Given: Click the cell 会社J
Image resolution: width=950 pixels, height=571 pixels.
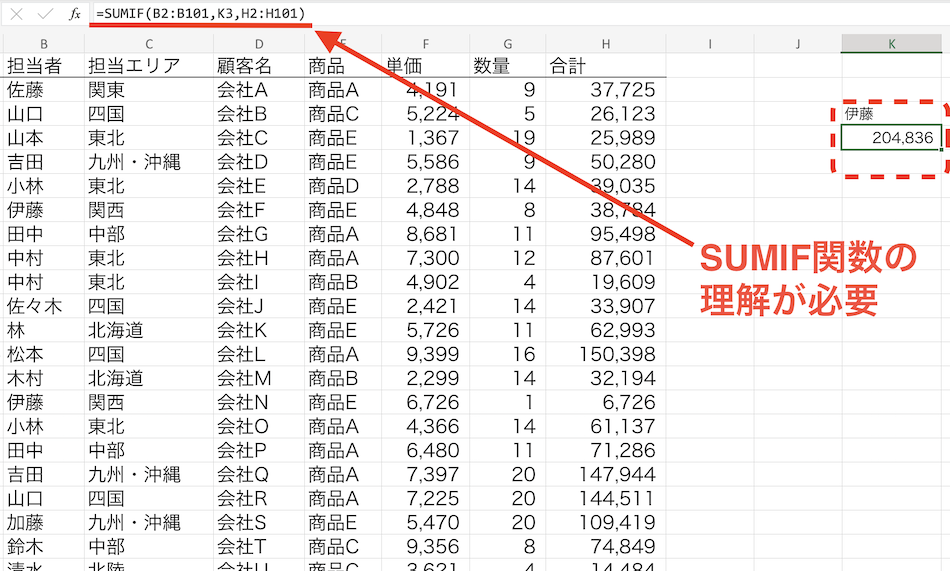Looking at the screenshot, I should click(x=259, y=306).
